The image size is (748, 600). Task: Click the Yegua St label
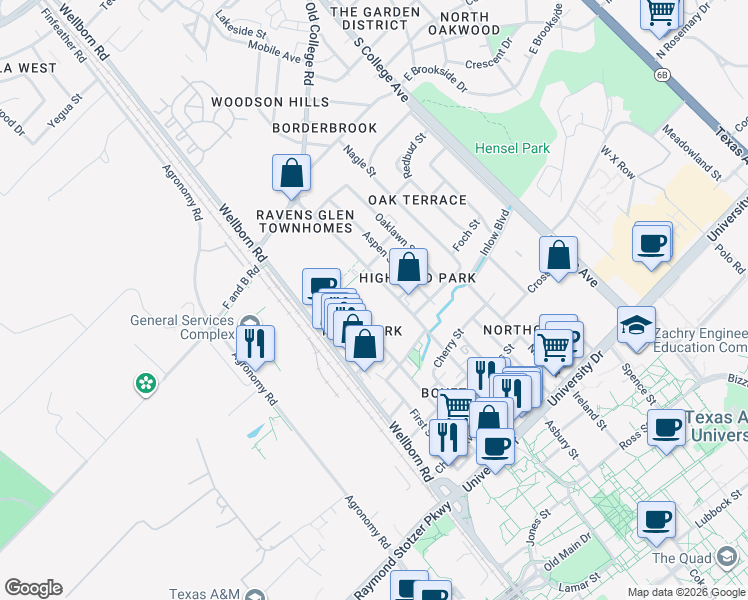click(x=65, y=111)
